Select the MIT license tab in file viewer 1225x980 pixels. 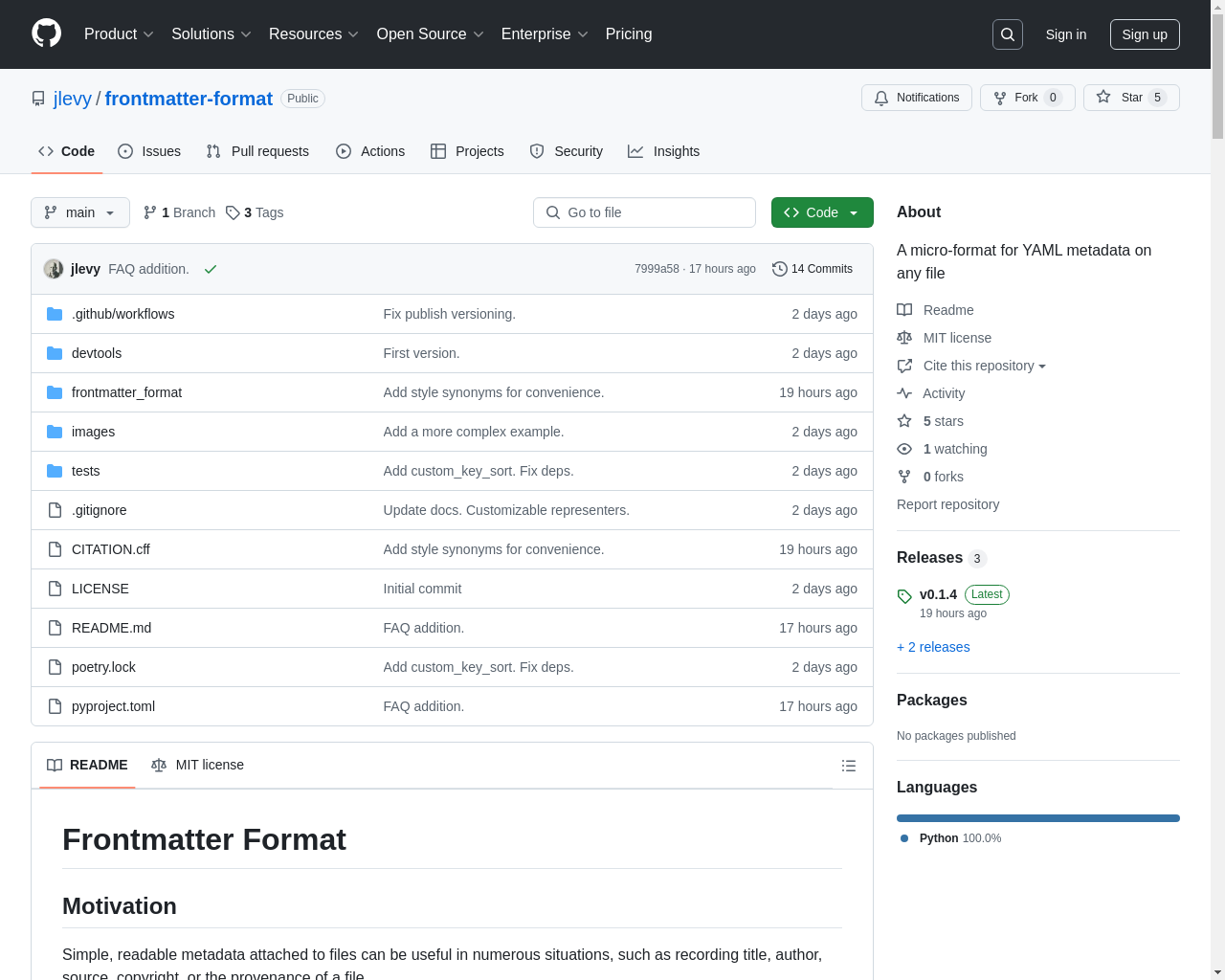(198, 766)
